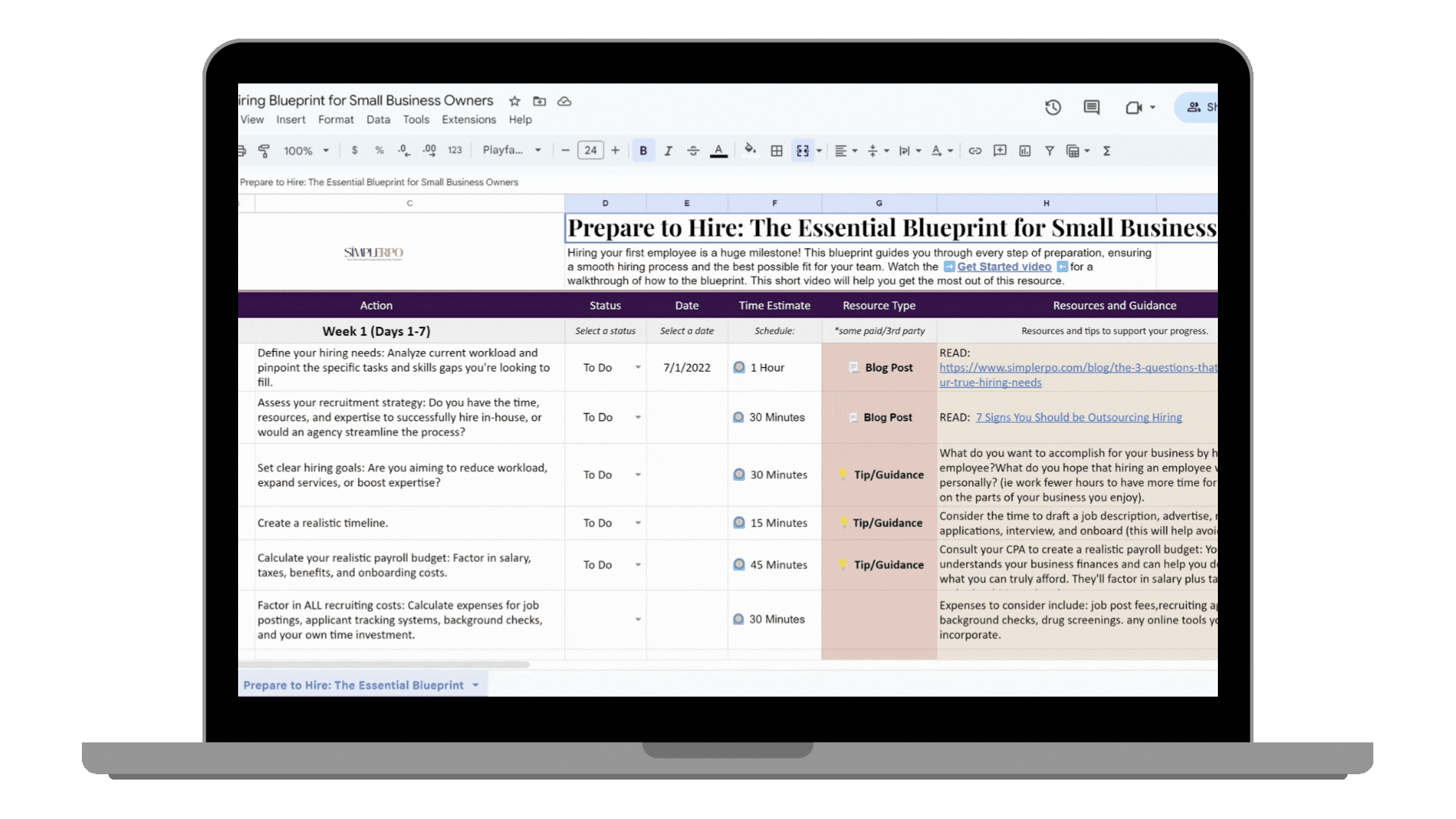Image resolution: width=1456 pixels, height=819 pixels.
Task: Open the Get Started video link
Action: coord(1004,267)
